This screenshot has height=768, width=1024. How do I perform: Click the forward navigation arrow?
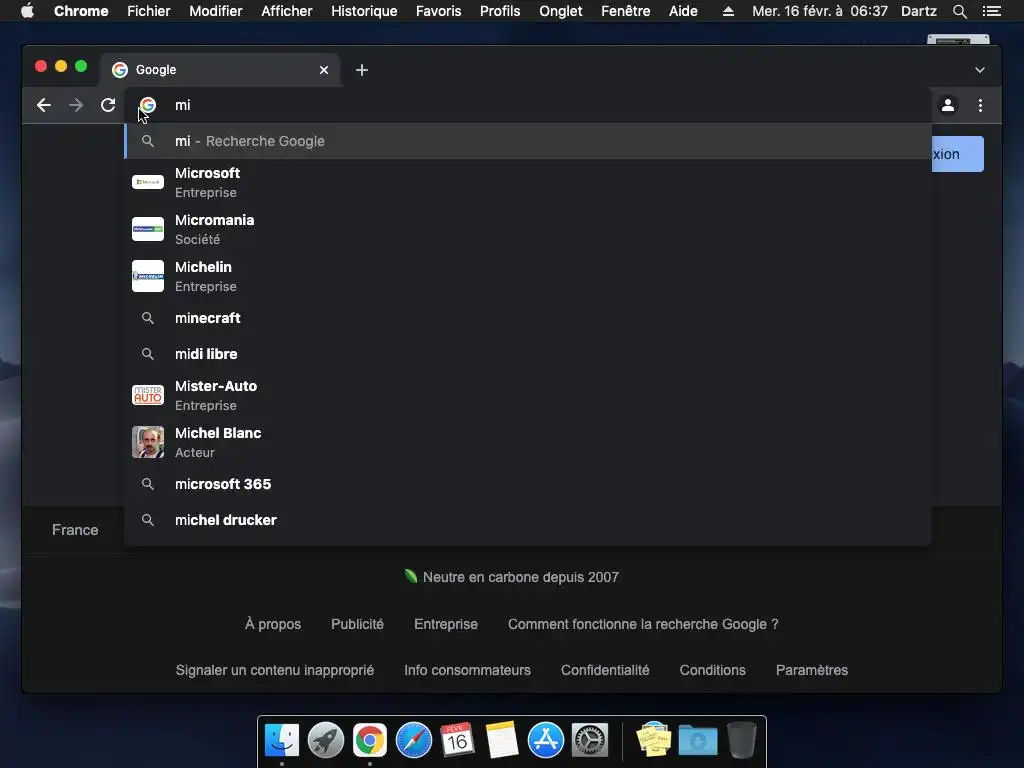(x=76, y=105)
